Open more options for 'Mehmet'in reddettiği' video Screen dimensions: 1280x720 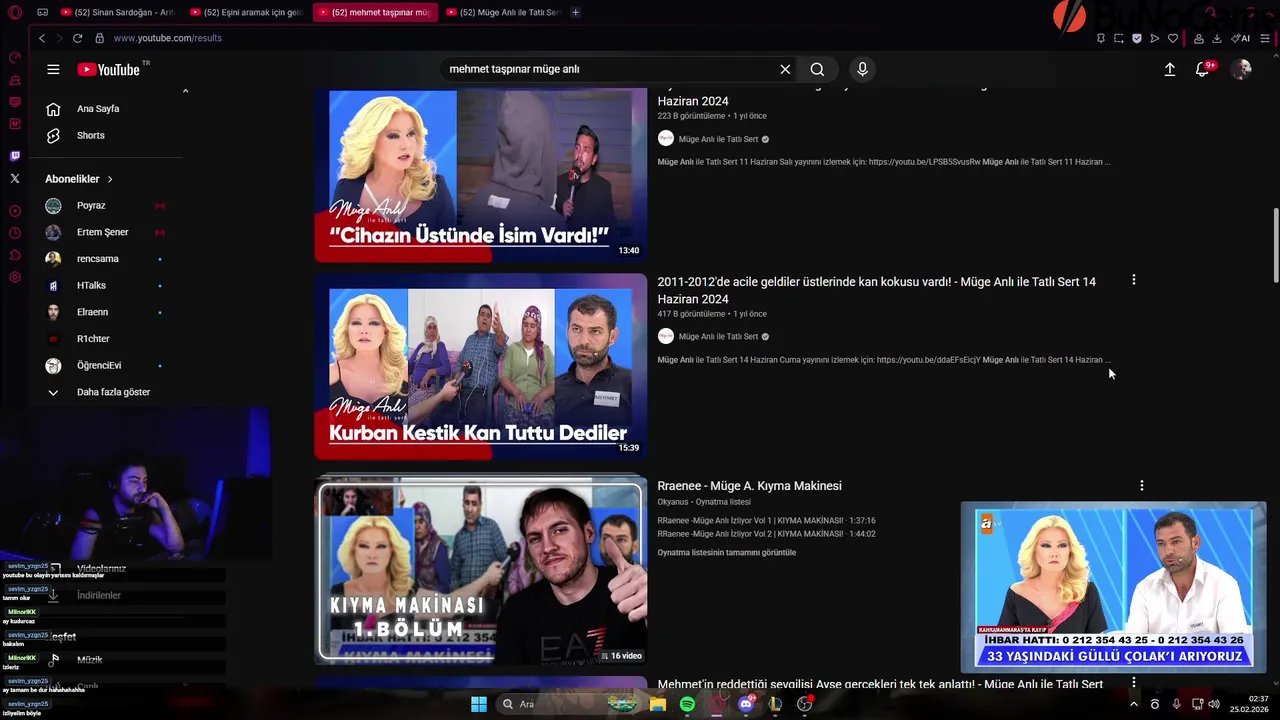click(x=1133, y=682)
